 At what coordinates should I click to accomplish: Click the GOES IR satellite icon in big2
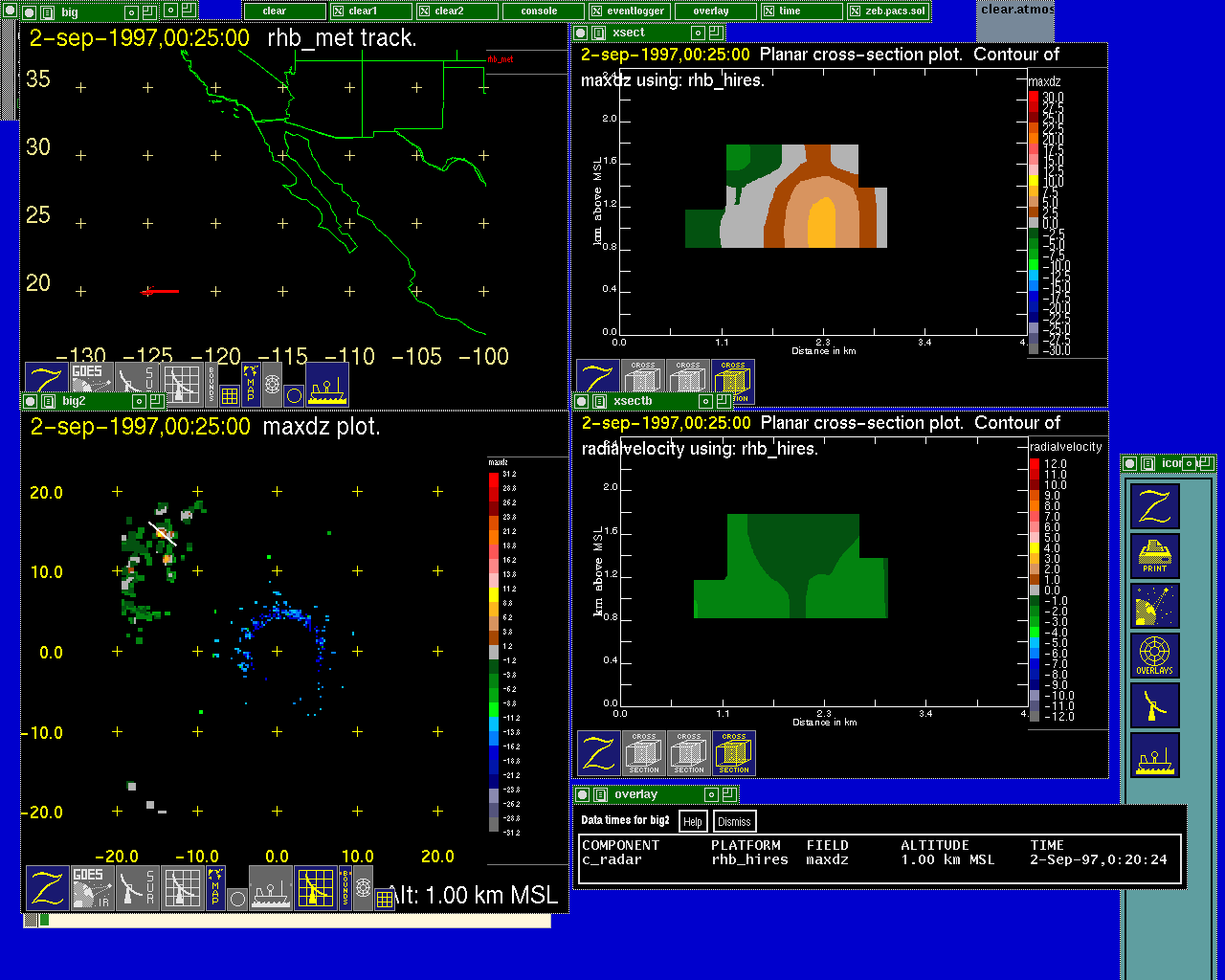point(92,888)
